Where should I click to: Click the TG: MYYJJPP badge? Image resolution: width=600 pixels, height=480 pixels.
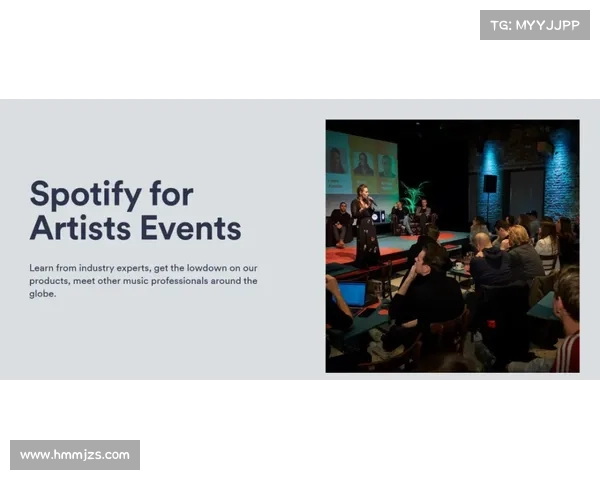[x=535, y=24]
